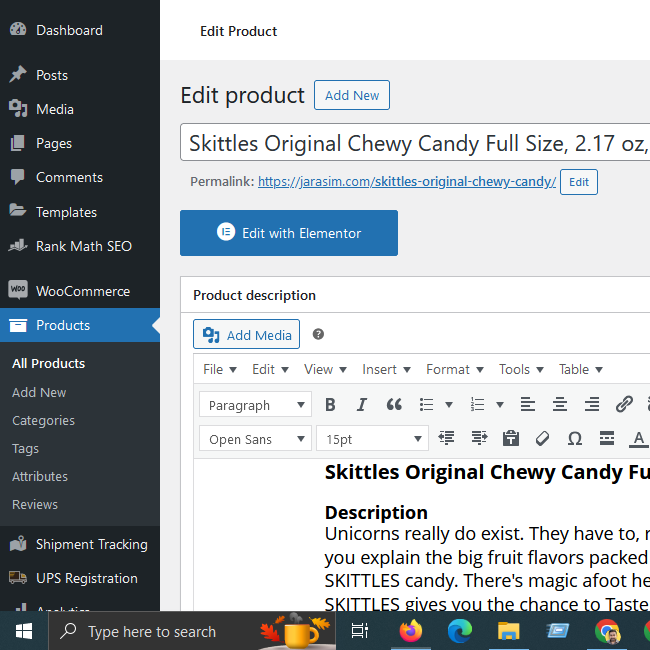Open the editor View menu
The width and height of the screenshot is (650, 650).
coord(325,369)
